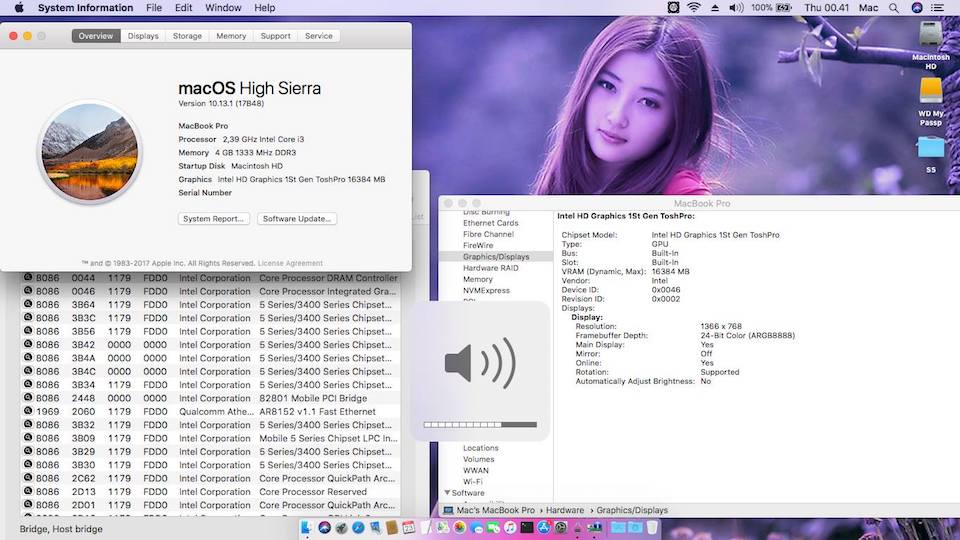960x540 pixels.
Task: Click the System Report... button
Action: (x=213, y=219)
